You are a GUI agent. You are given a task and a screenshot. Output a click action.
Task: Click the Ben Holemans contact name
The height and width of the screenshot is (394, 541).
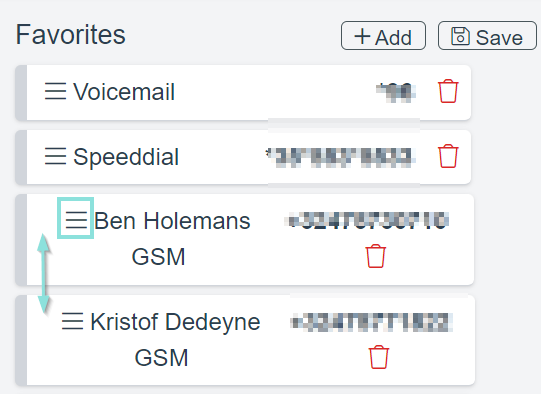pyautogui.click(x=172, y=221)
